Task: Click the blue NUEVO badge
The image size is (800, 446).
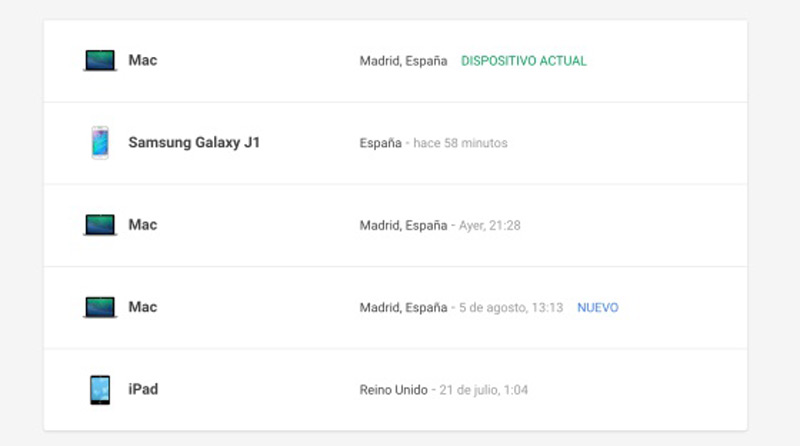Action: tap(598, 307)
